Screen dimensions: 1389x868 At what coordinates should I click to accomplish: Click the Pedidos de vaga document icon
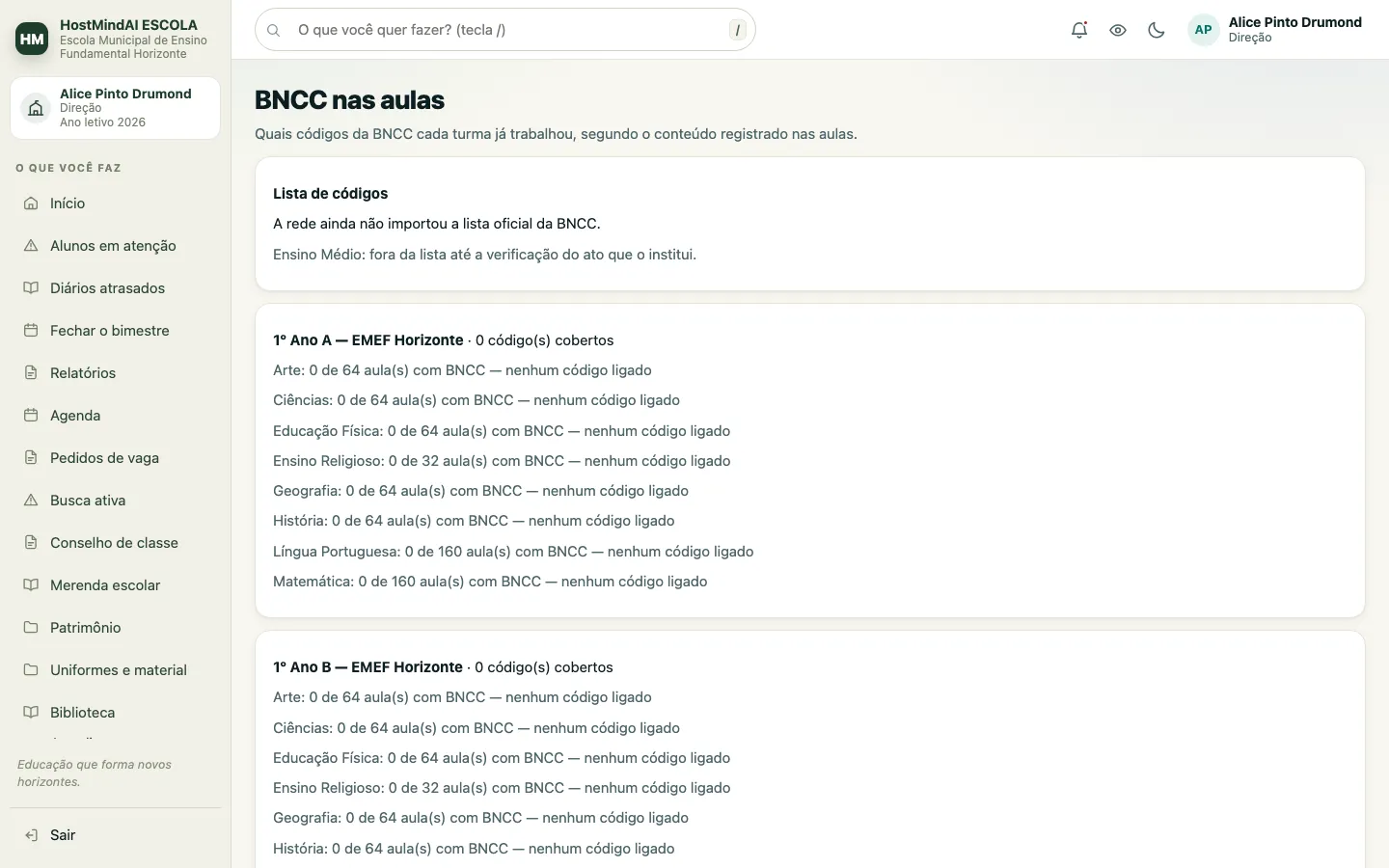pyautogui.click(x=31, y=458)
